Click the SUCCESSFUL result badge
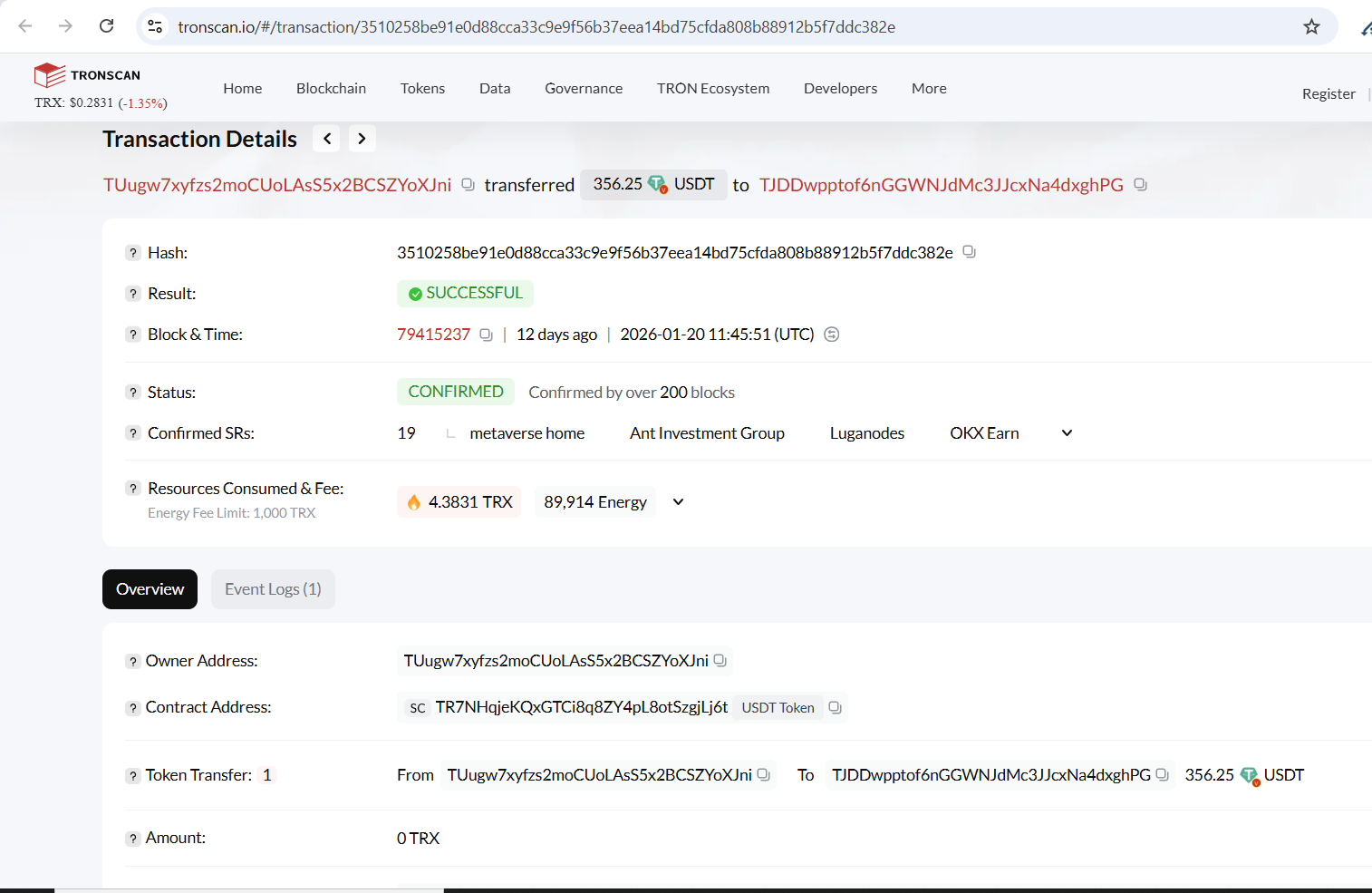The image size is (1372, 893). (465, 293)
